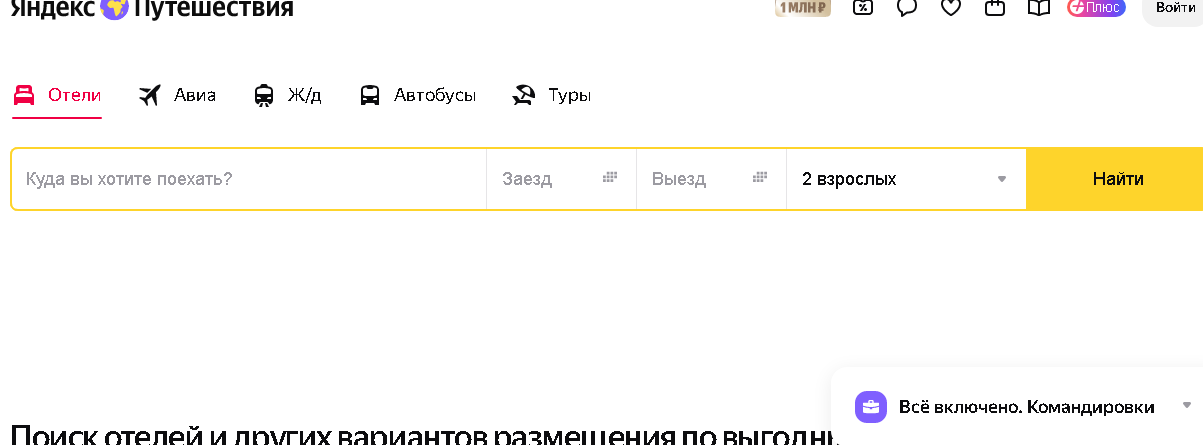Click the calendar icon in Выезд field
Viewport: 1203px width, 445px height.
coord(760,178)
